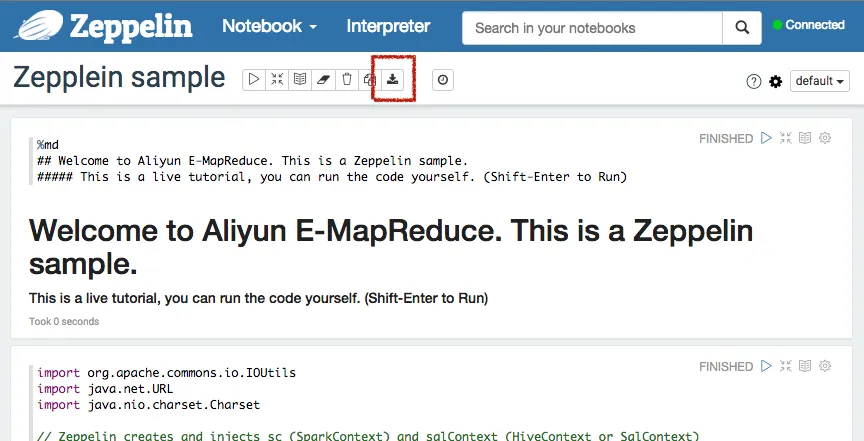Click the Zepplein sample notebook title
Screen dimensions: 864x441
pyautogui.click(x=120, y=77)
